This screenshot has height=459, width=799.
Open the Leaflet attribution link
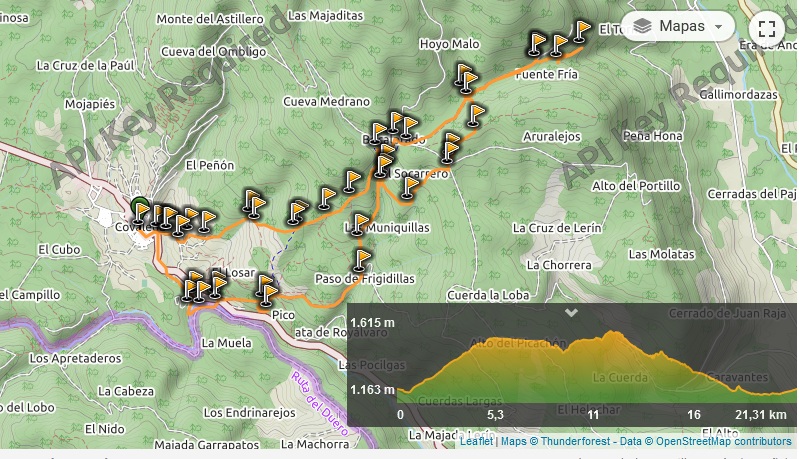coord(476,441)
